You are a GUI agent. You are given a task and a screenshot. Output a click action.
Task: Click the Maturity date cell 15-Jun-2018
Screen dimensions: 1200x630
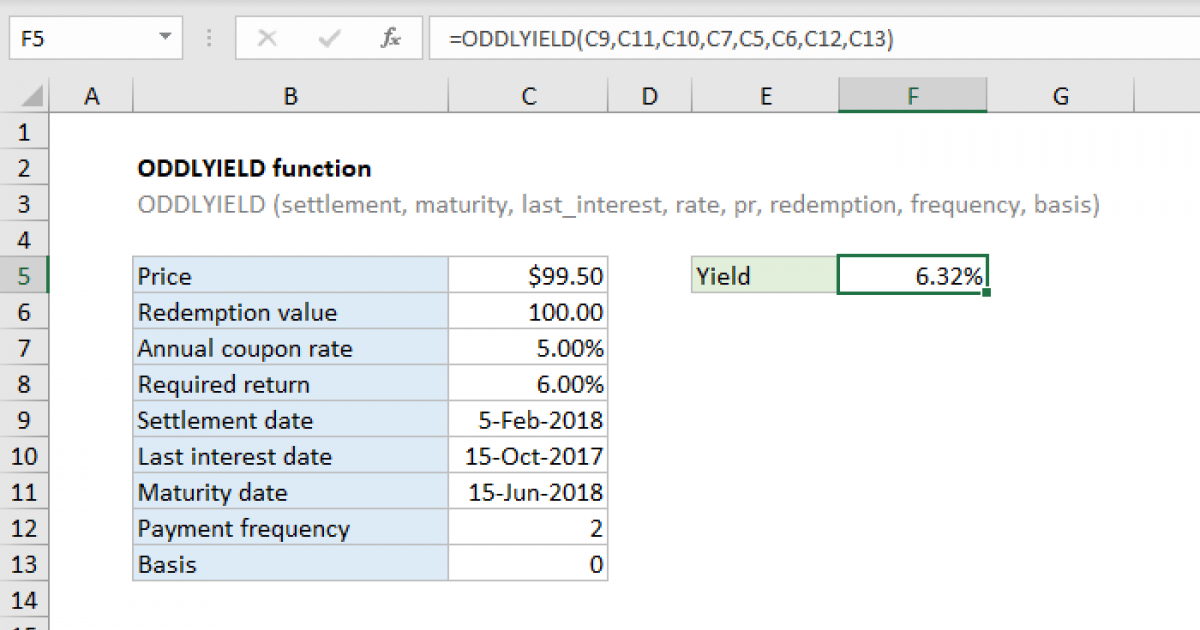point(528,493)
